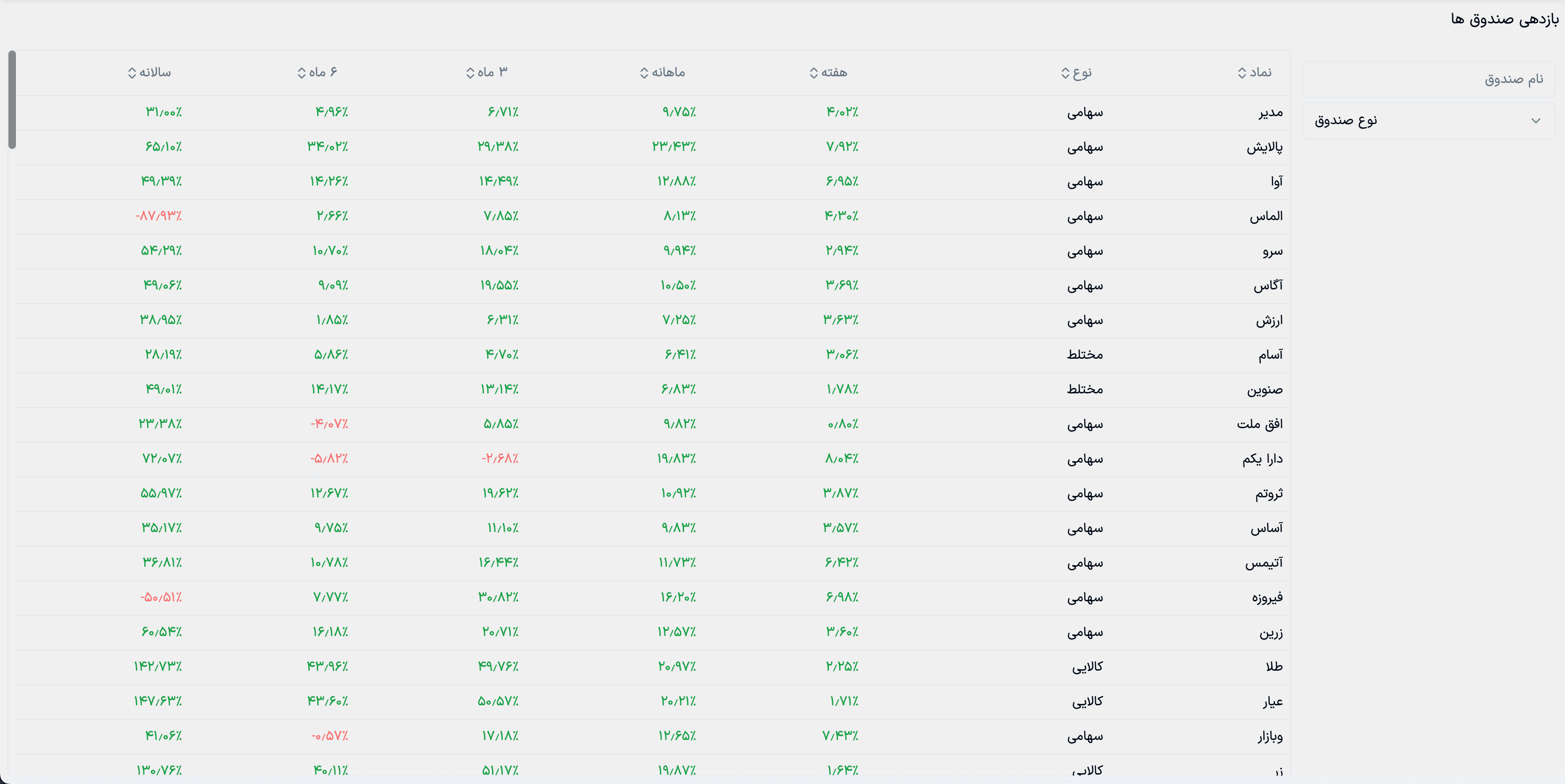Click the vertical scrollbar thumb of the table

coord(12,100)
